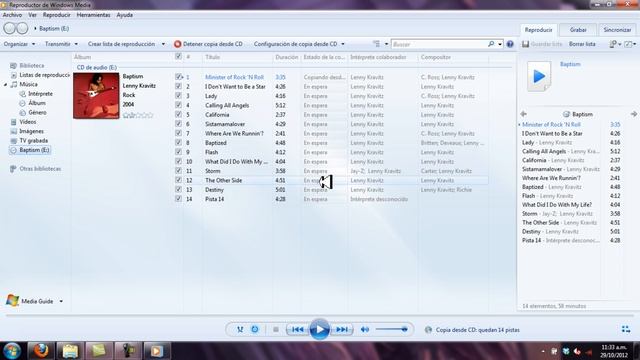This screenshot has width=640, height=360.
Task: Uncheck track 11 Storm
Action: pyautogui.click(x=178, y=171)
